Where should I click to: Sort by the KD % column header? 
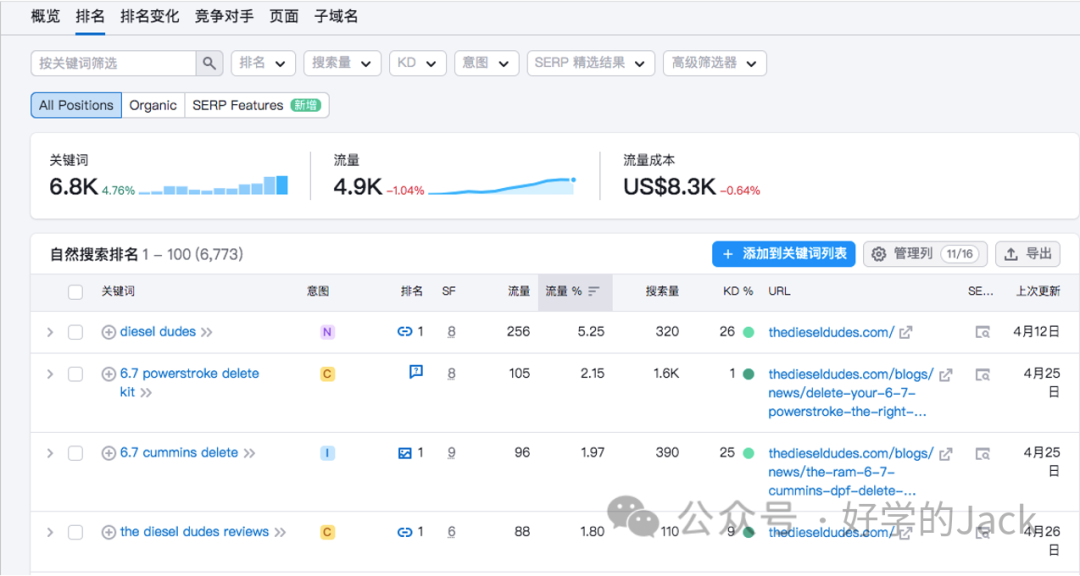point(738,291)
